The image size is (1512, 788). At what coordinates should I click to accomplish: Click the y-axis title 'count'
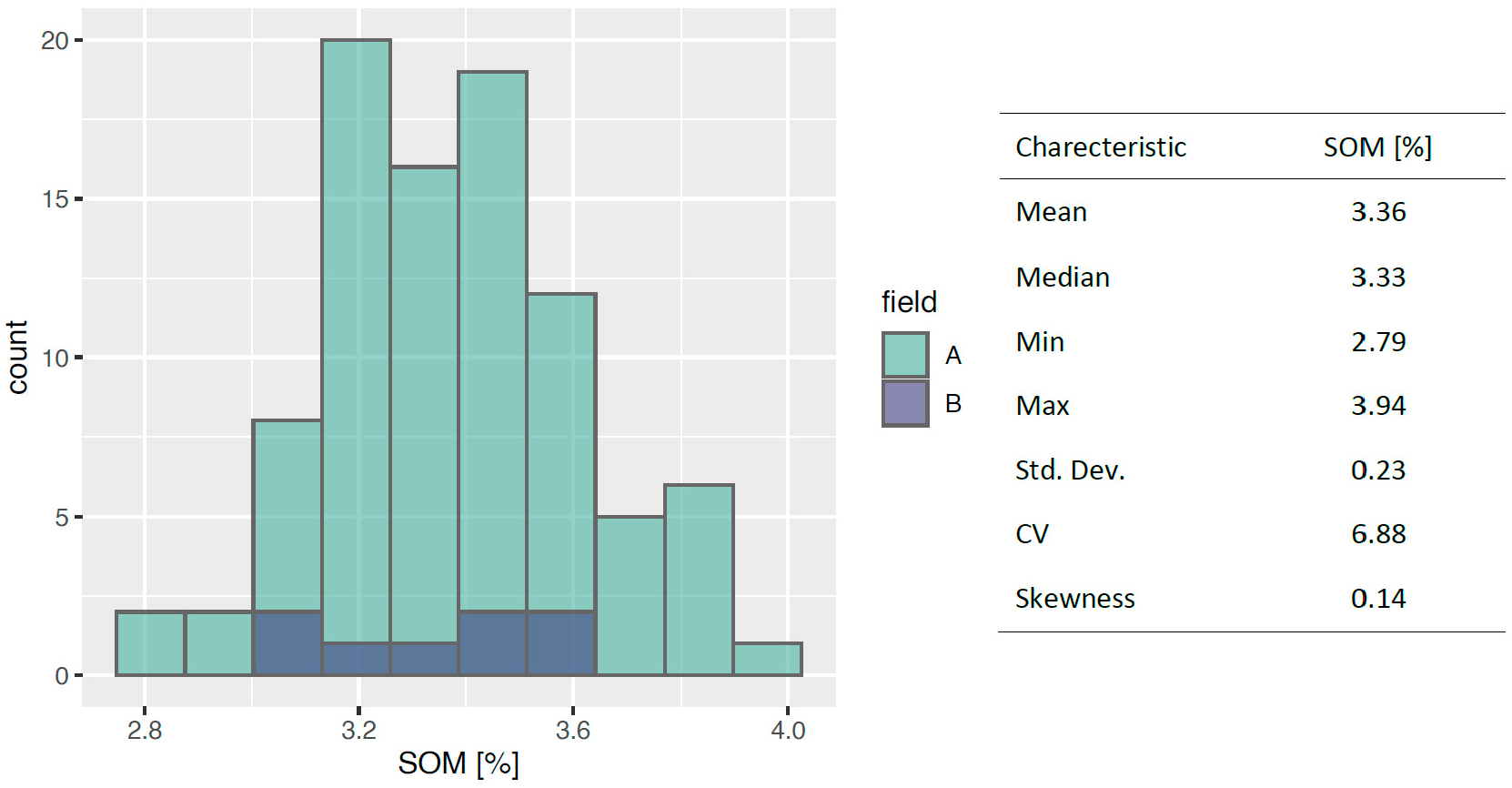(17, 357)
